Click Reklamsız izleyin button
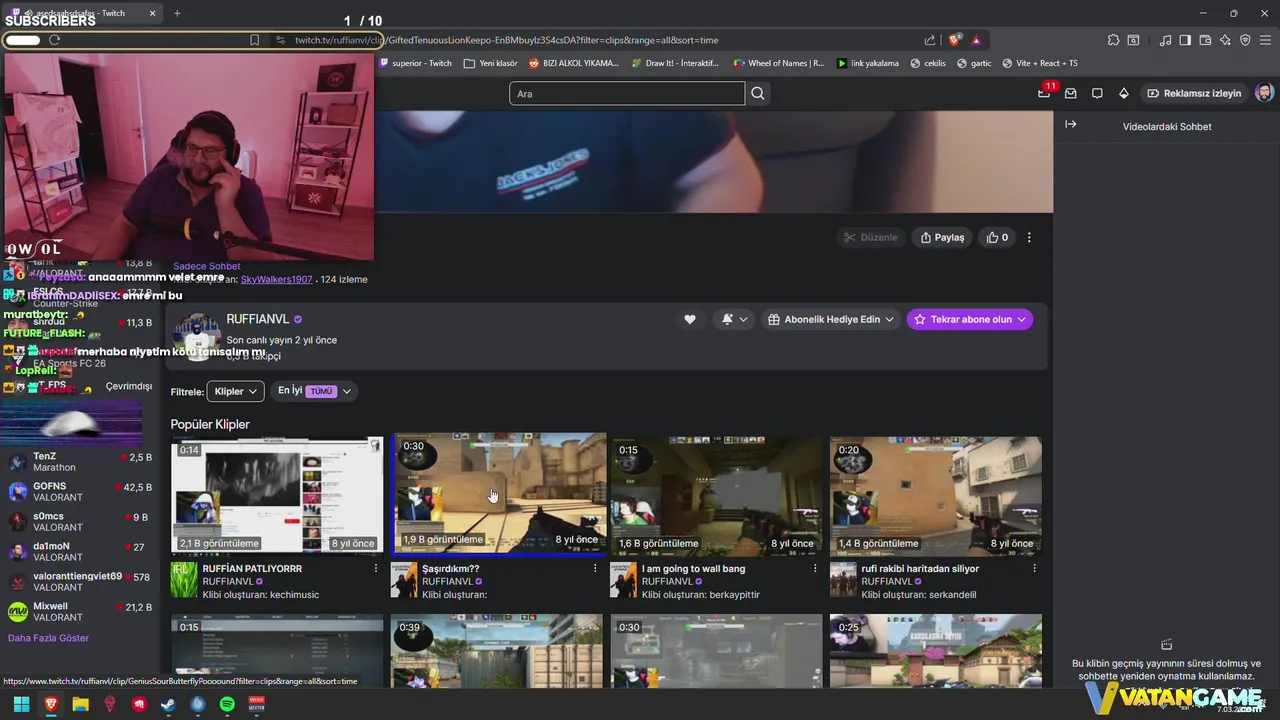The image size is (1280, 720). tap(1194, 93)
